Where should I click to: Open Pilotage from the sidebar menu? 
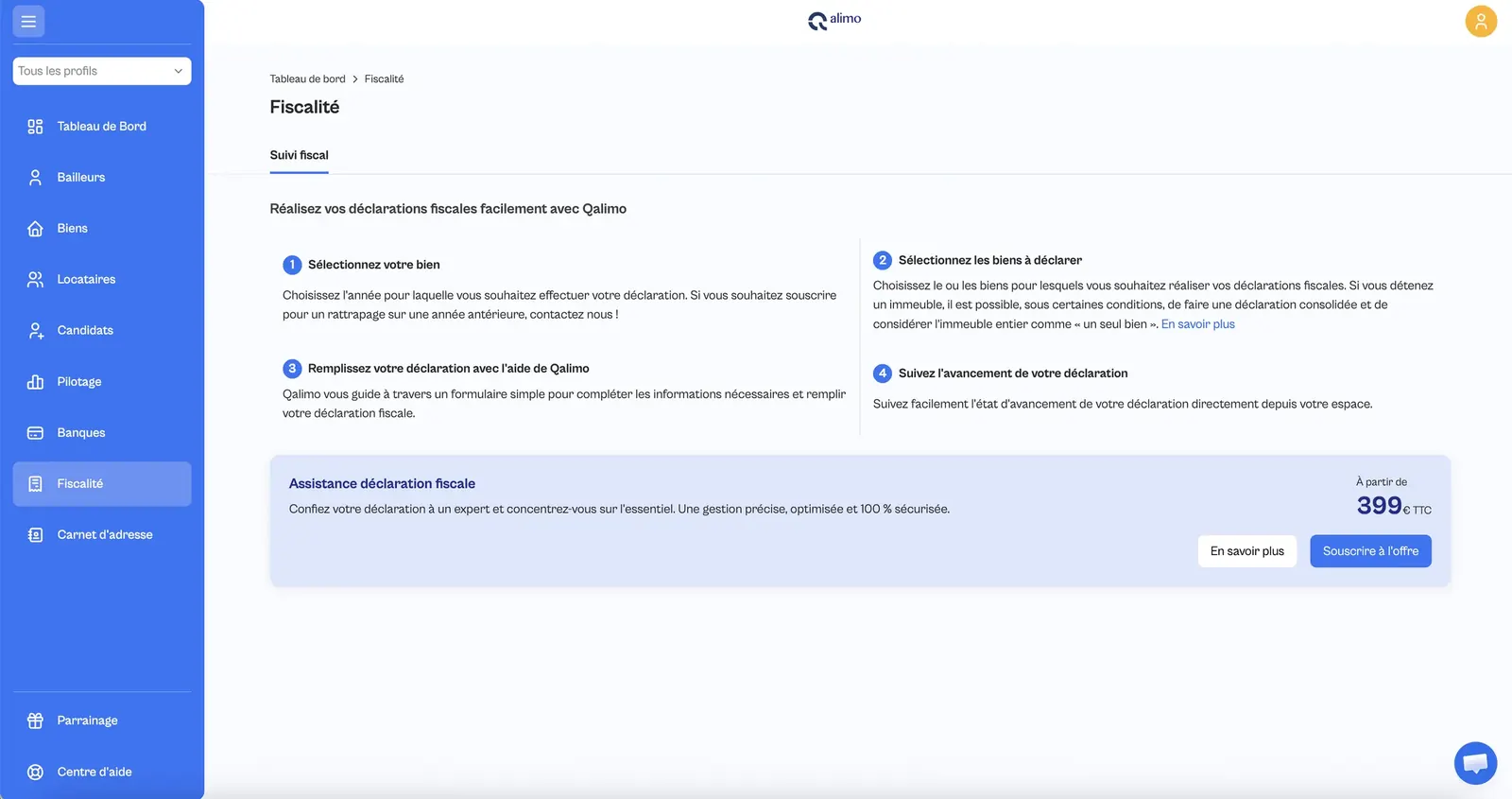click(102, 382)
